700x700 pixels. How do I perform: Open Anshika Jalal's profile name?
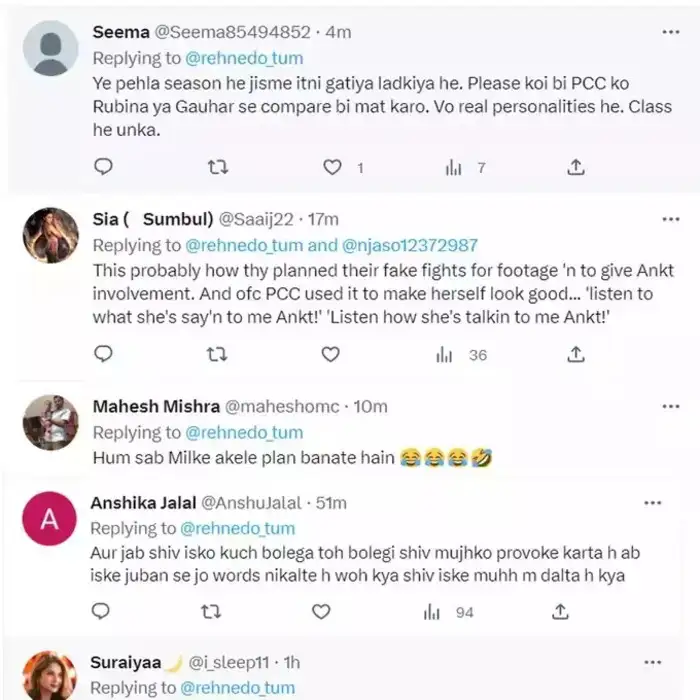point(143,502)
